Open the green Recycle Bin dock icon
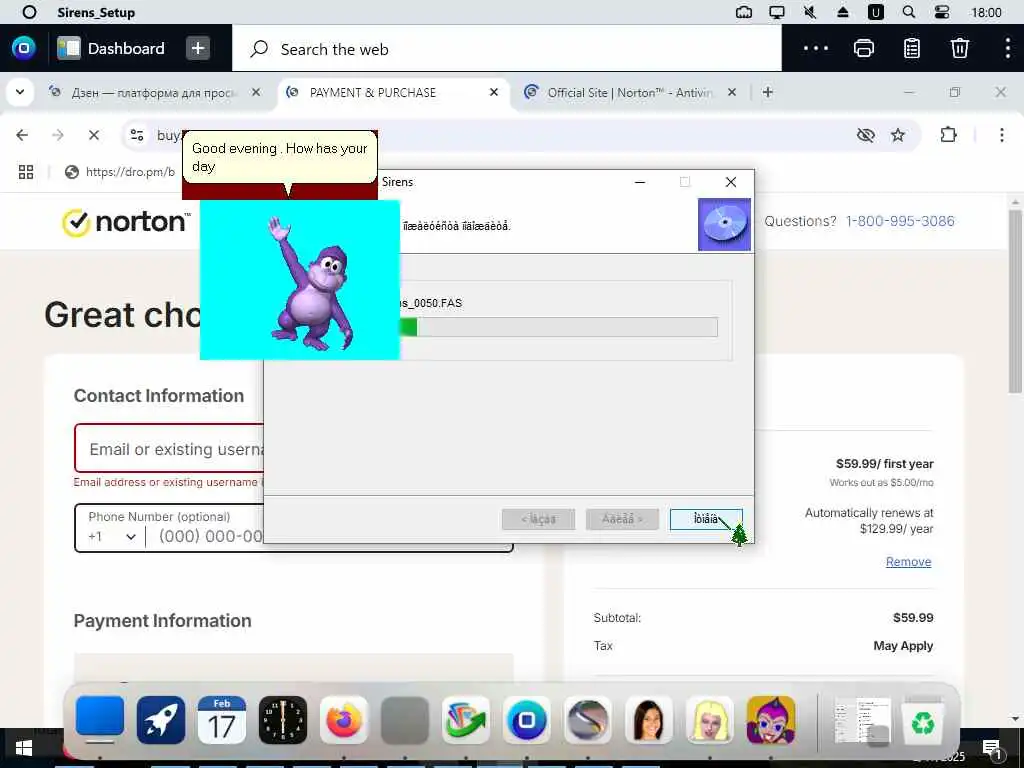This screenshot has width=1024, height=768. (x=923, y=722)
